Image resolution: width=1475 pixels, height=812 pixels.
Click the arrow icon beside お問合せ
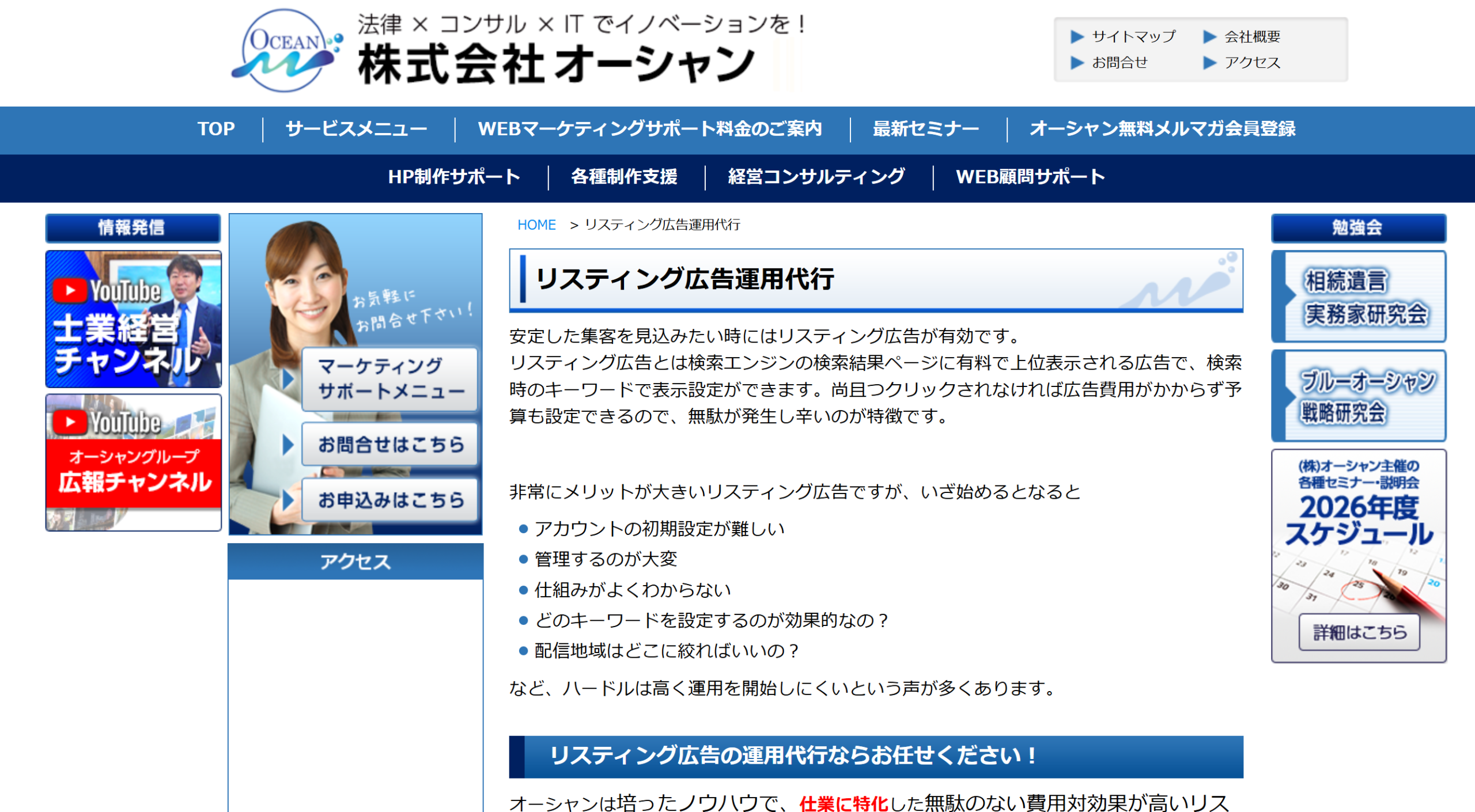pos(1076,63)
